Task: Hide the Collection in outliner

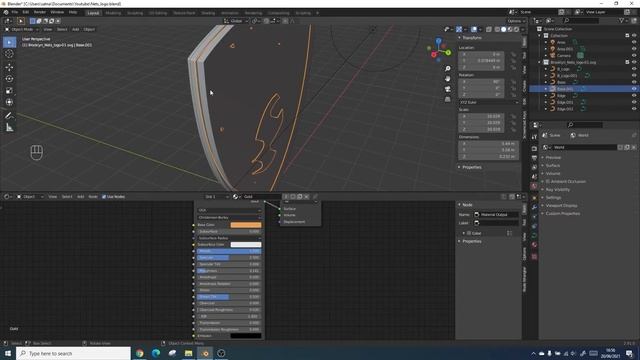Action: (x=634, y=36)
